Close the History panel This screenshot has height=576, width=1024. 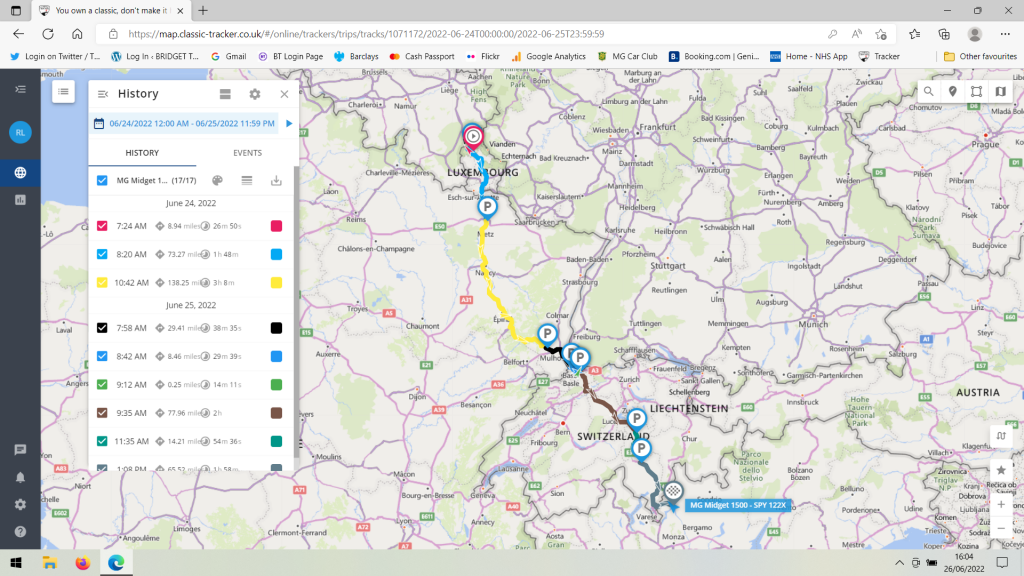click(284, 94)
